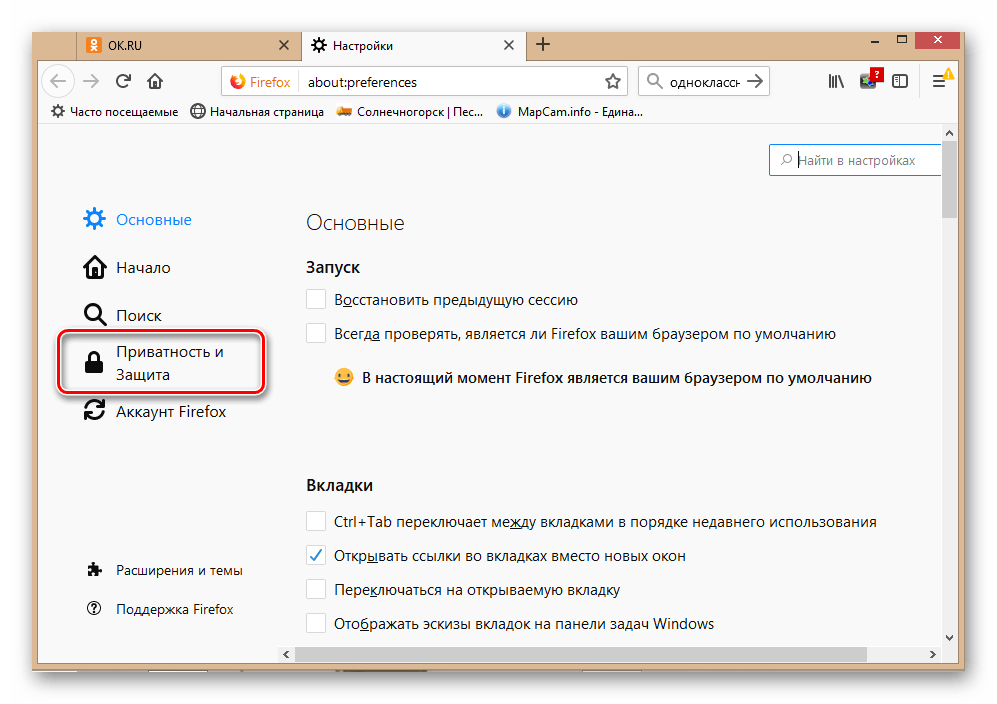Expand the Часто посещаемые bookmarks folder
Viewport: 997px width, 704px height.
118,111
